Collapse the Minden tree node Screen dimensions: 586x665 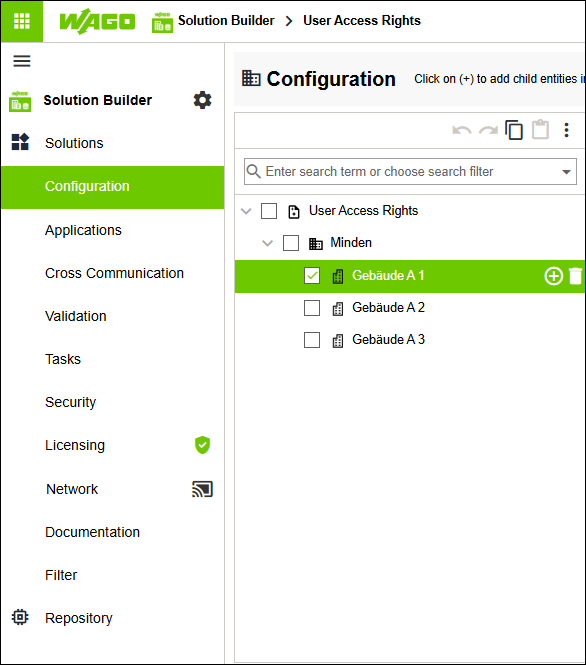[267, 243]
